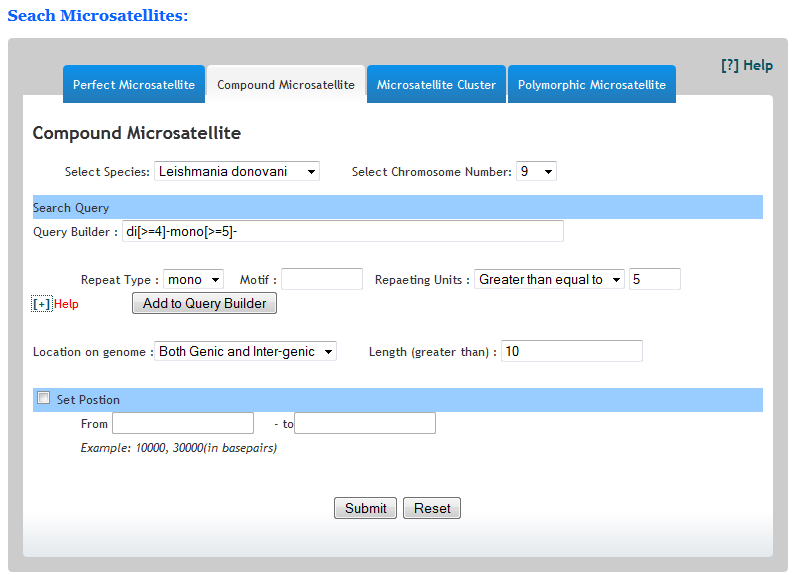Click the [?] Help link

(746, 65)
